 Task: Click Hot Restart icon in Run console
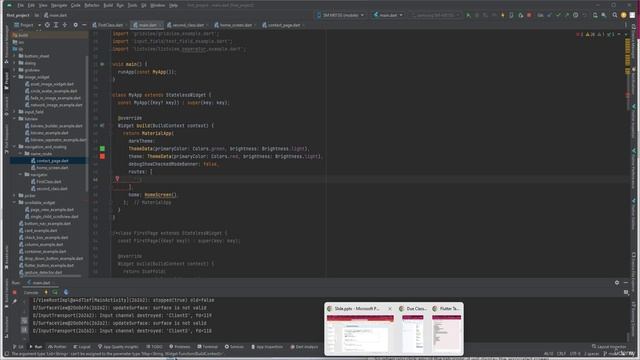(55, 292)
